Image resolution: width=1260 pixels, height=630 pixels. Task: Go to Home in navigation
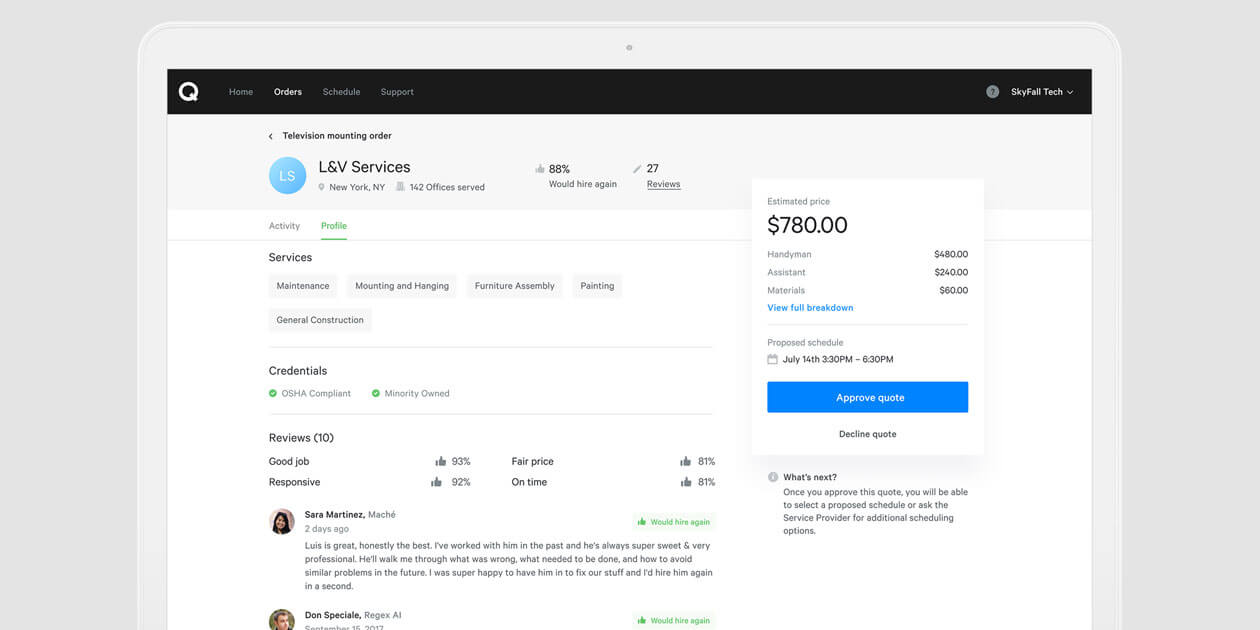[241, 92]
